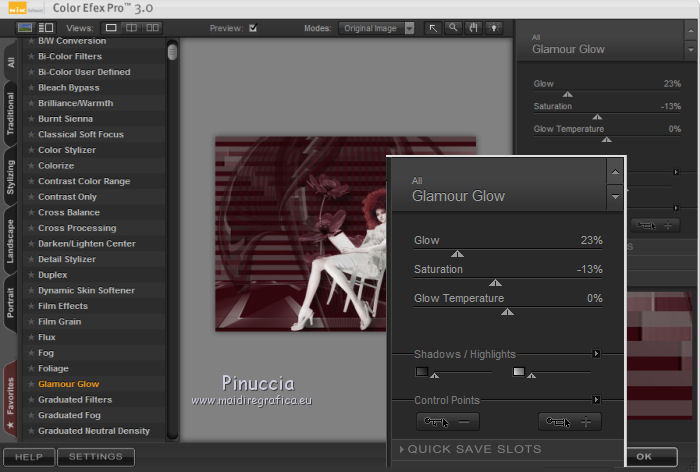The image size is (700, 472).
Task: Open the Landscape filters tab
Action: (x=11, y=241)
